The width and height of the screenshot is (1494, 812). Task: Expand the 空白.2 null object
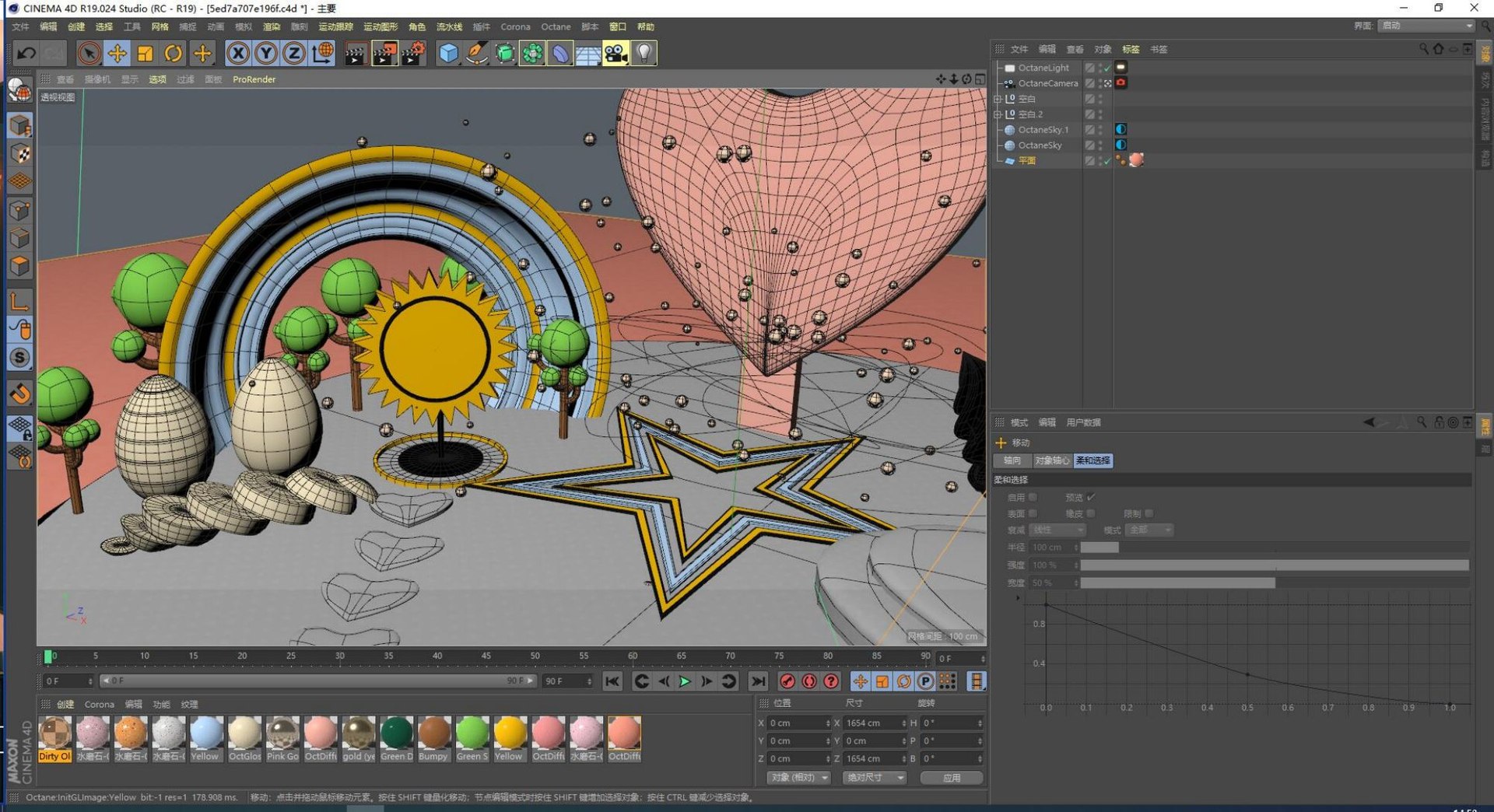(x=998, y=114)
